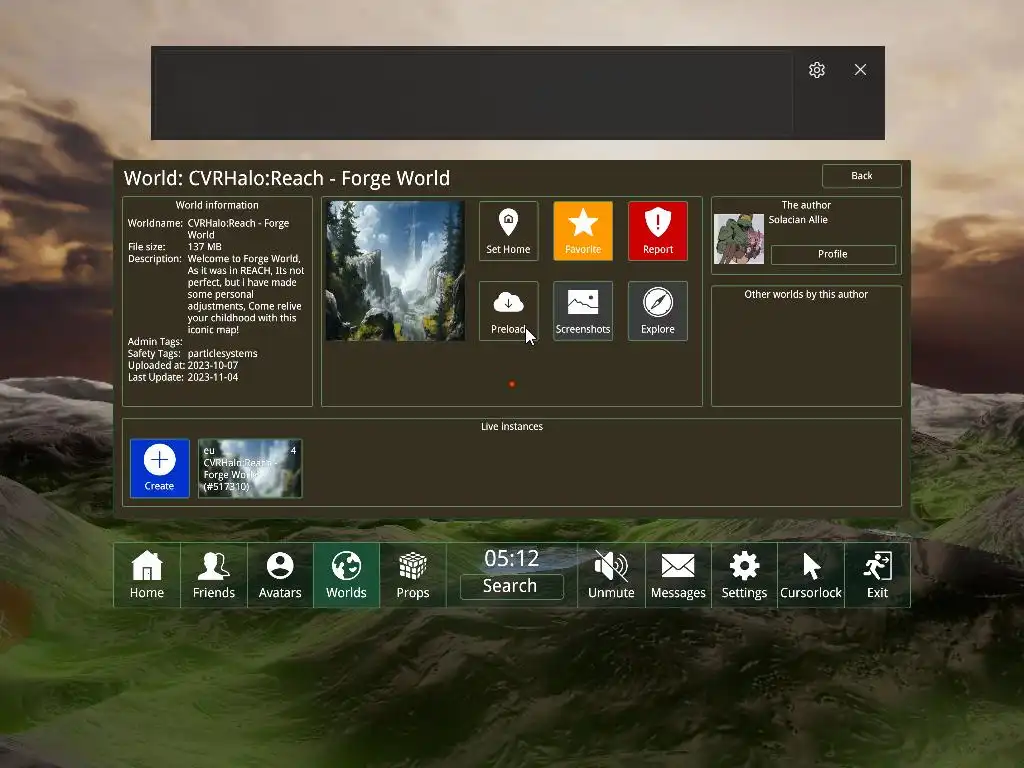Click the author name Solacian Allie

pyautogui.click(x=798, y=220)
